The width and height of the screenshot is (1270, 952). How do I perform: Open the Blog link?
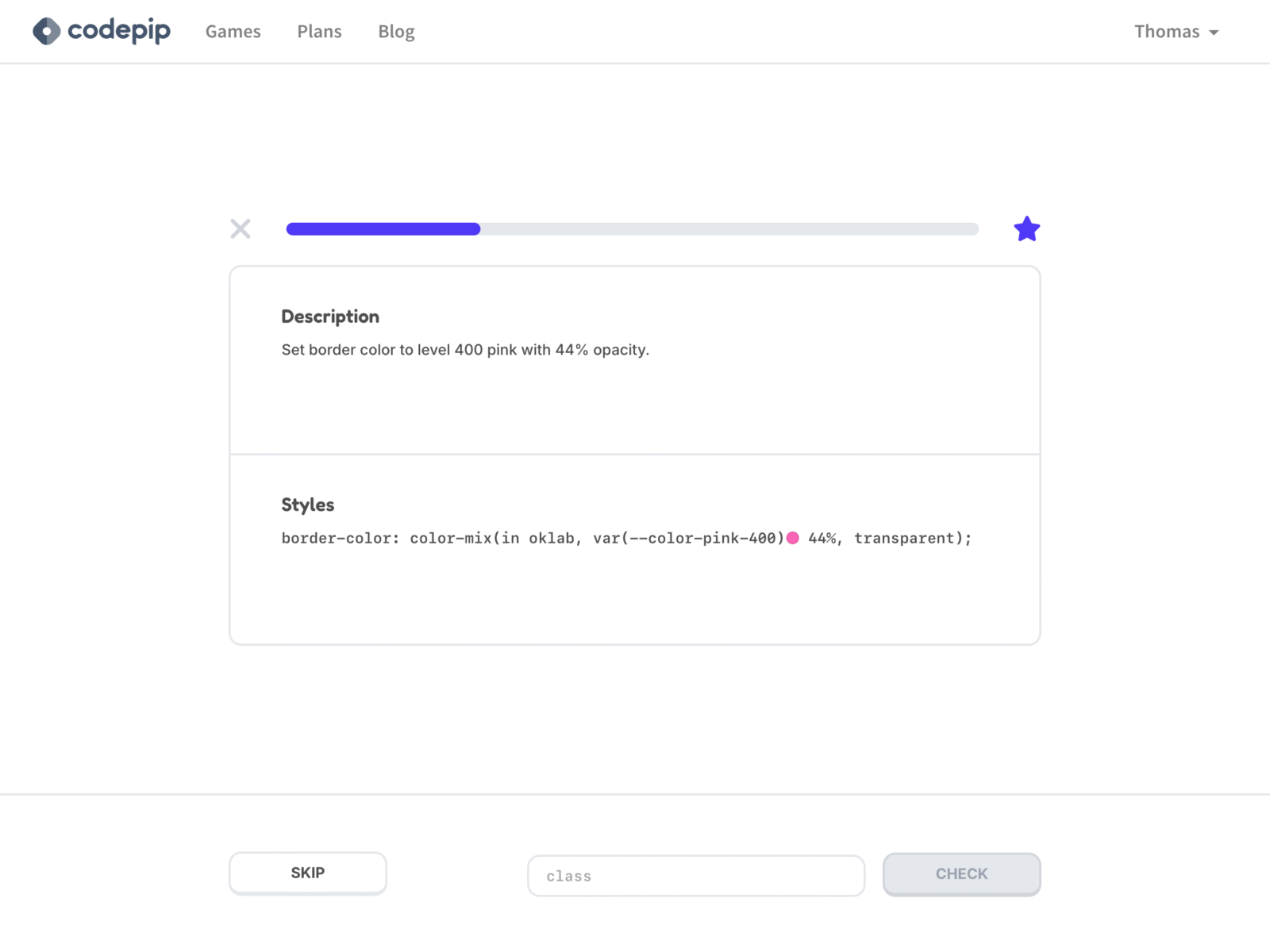(396, 32)
